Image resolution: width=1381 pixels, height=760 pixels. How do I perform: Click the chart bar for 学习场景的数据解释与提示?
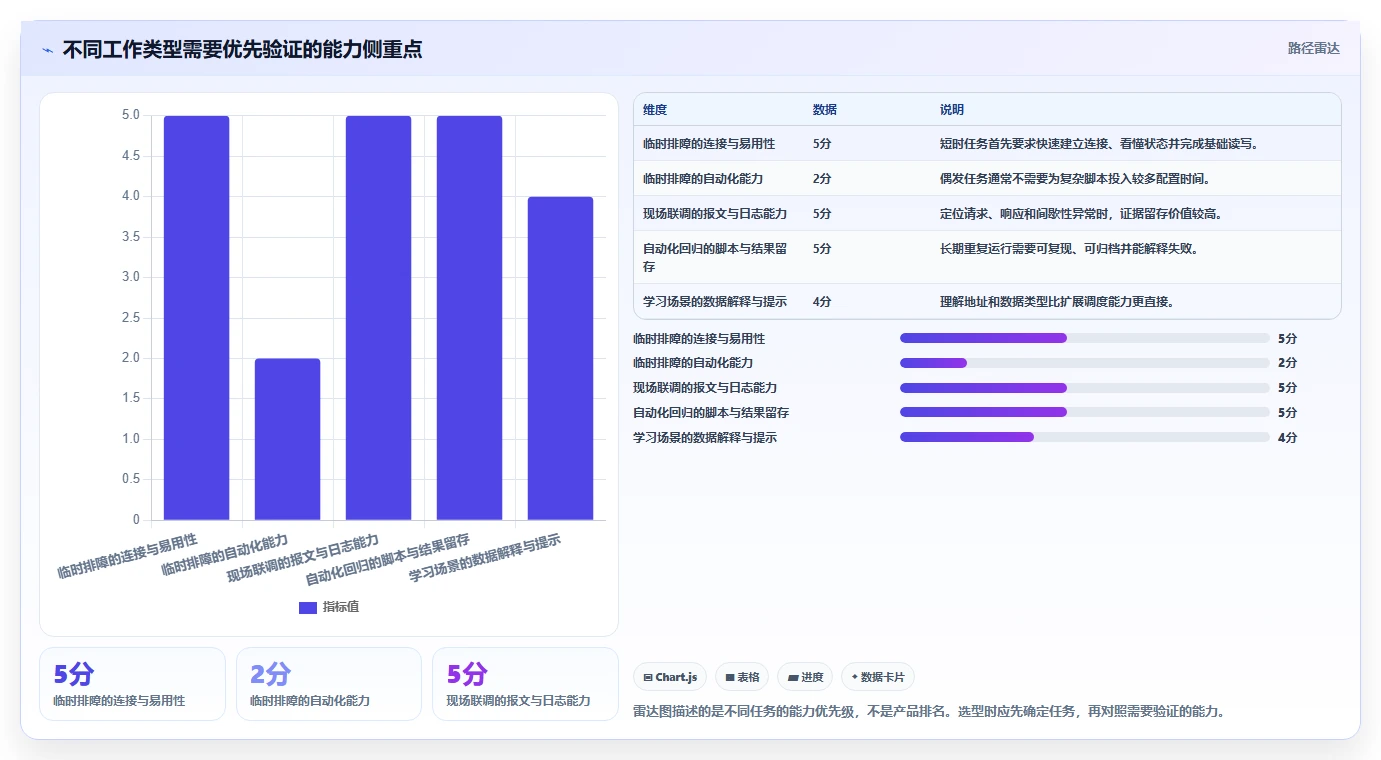coord(561,358)
